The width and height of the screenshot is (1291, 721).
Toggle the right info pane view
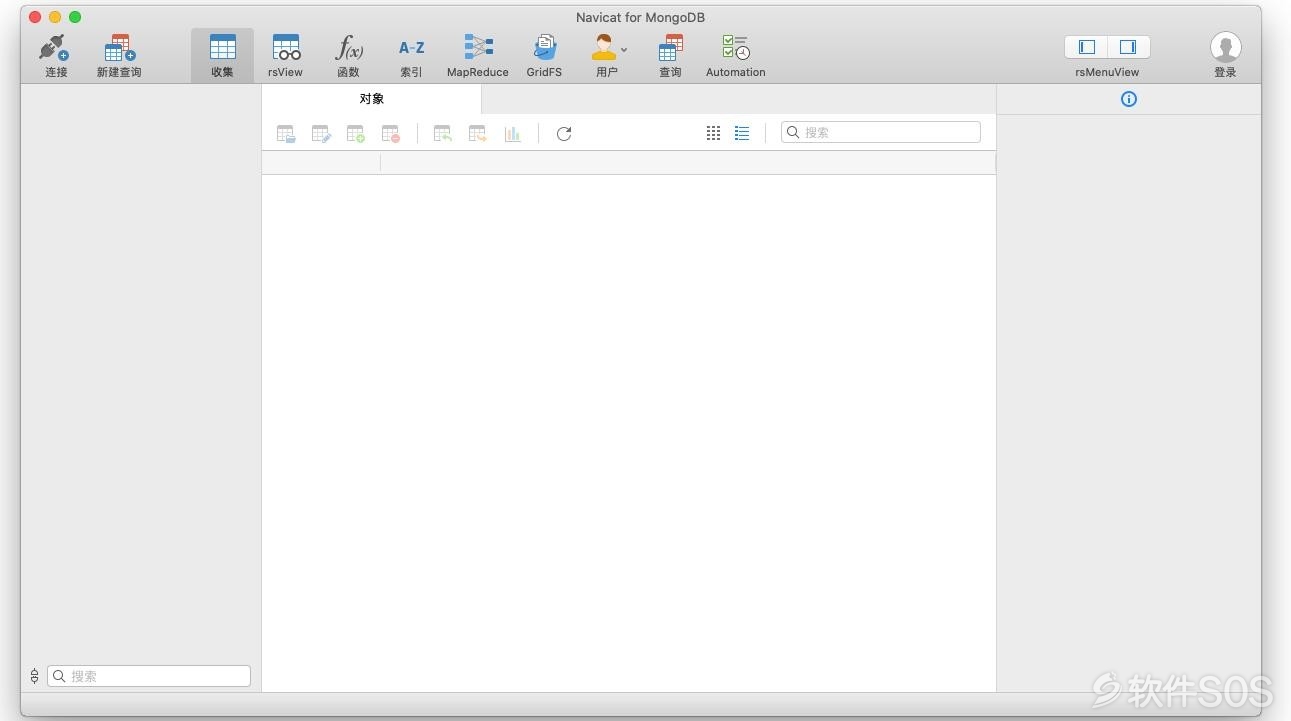1128,47
